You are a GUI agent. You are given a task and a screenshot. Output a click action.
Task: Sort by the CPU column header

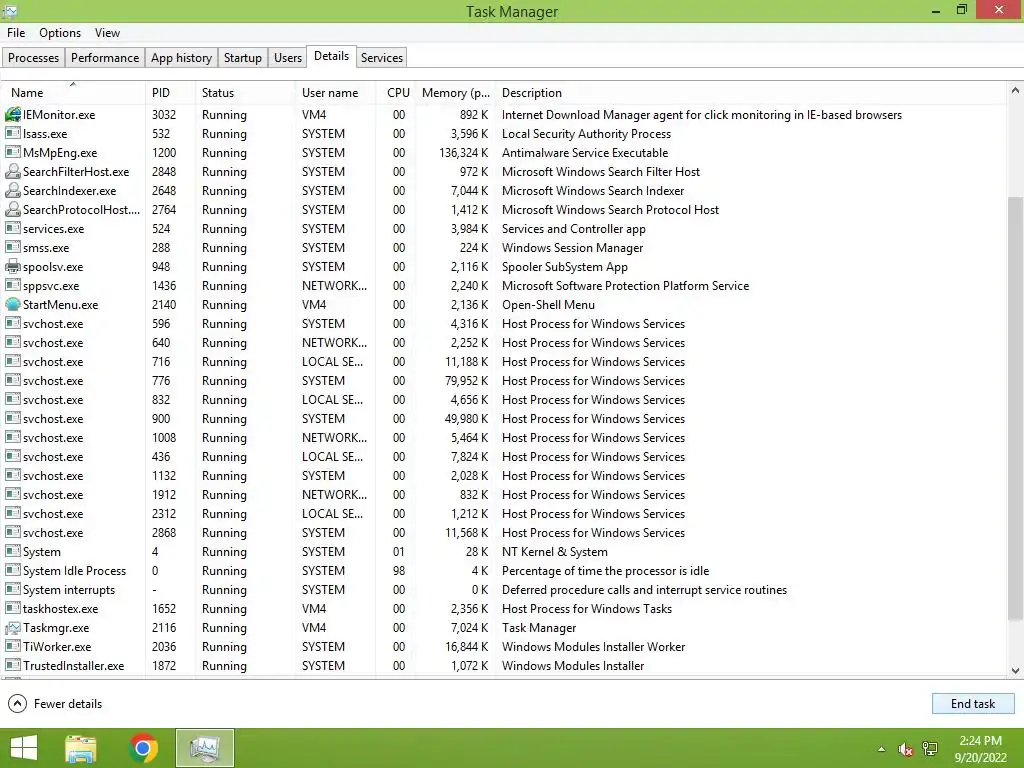point(397,93)
